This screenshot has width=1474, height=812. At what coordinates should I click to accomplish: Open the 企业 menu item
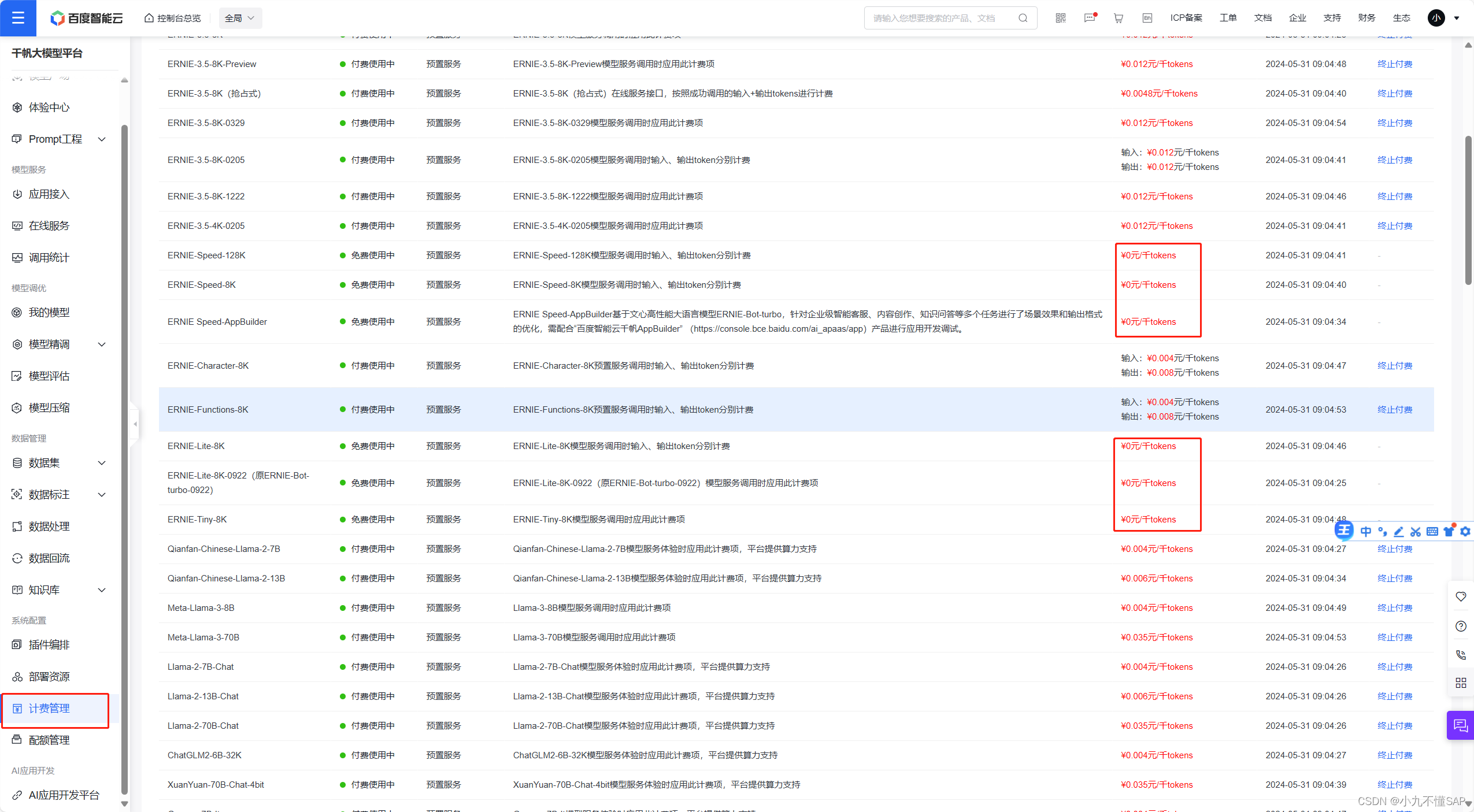[1298, 18]
